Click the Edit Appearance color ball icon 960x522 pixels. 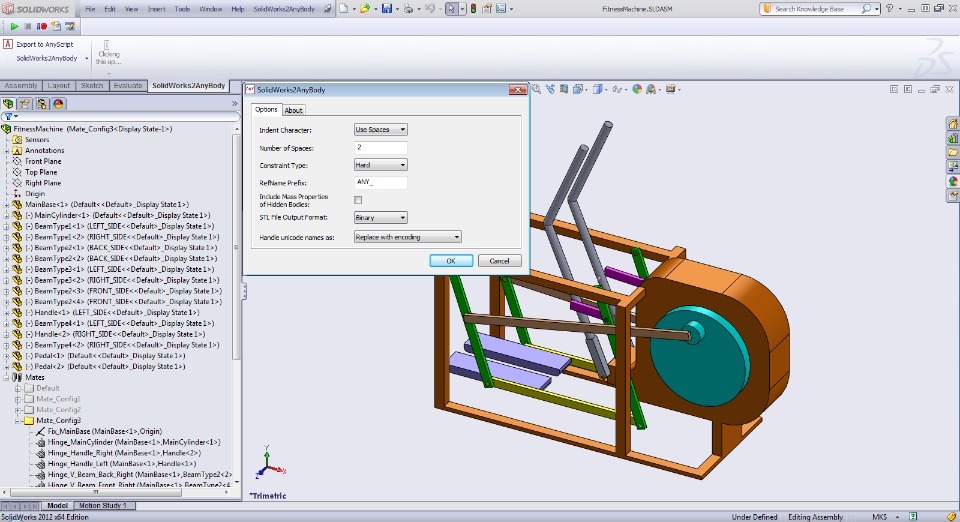pos(637,89)
